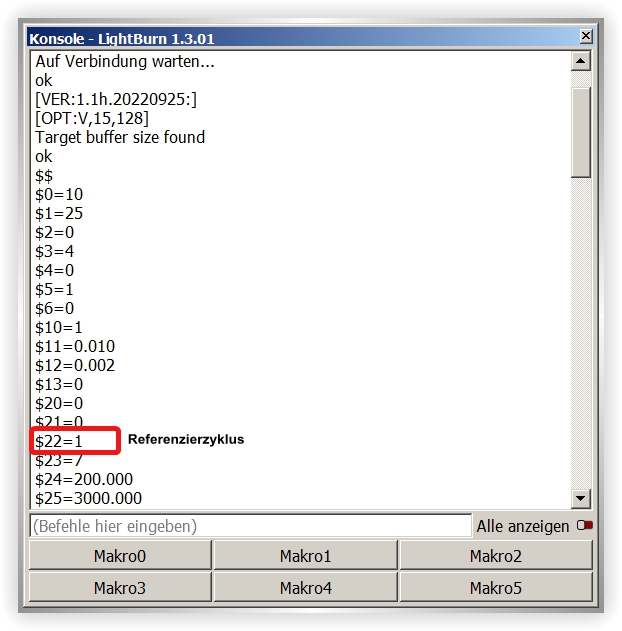The image size is (622, 631).
Task: Focus the 'Befehle hier eingeben' command field
Action: 250,525
